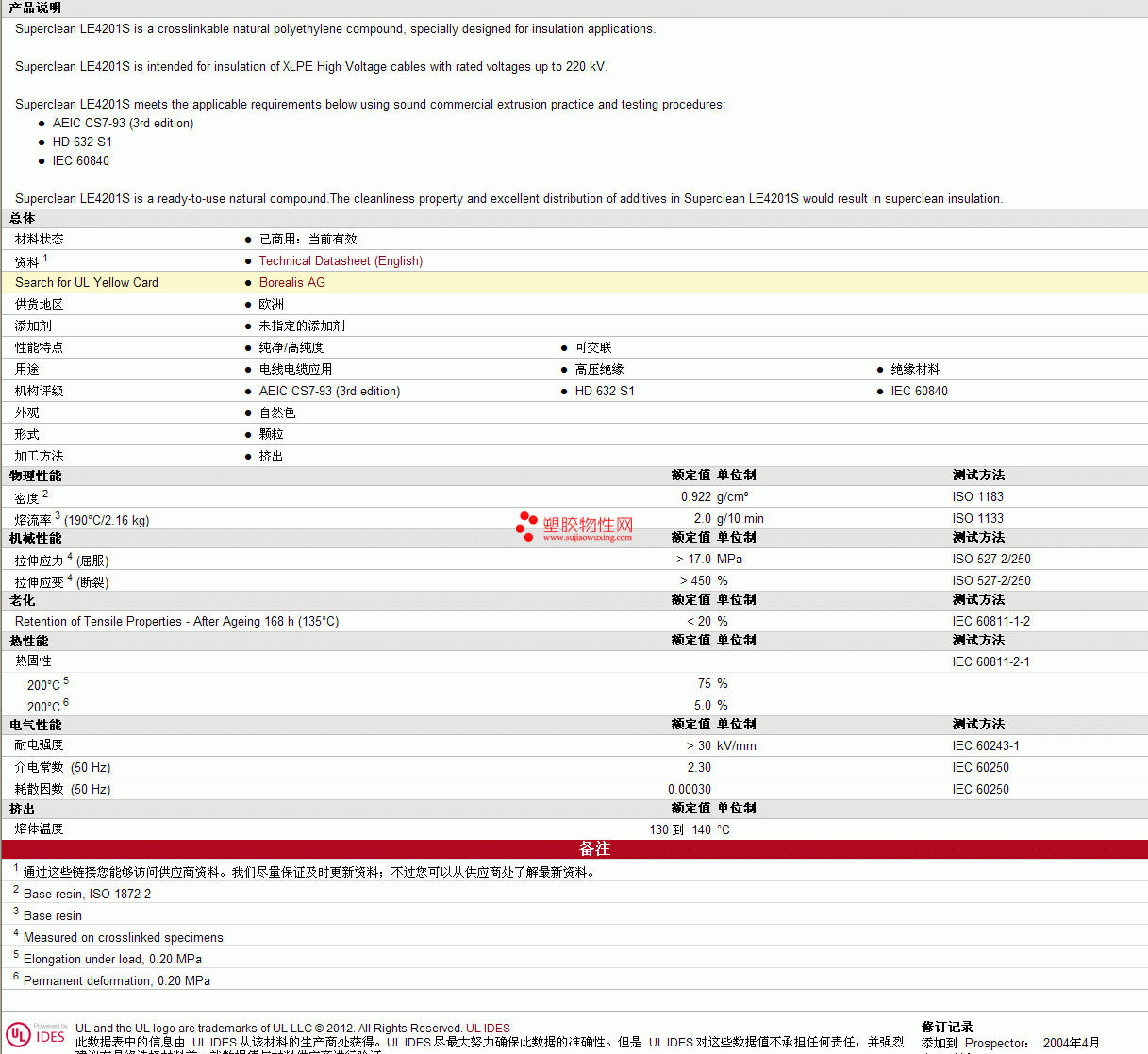The width and height of the screenshot is (1148, 1054).
Task: Select the 75 hot set value
Action: pyautogui.click(x=705, y=684)
